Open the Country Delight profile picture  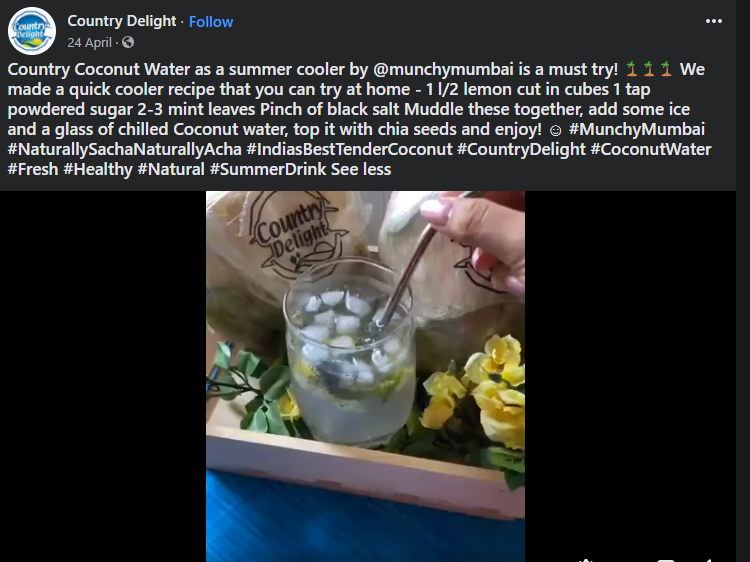point(32,31)
